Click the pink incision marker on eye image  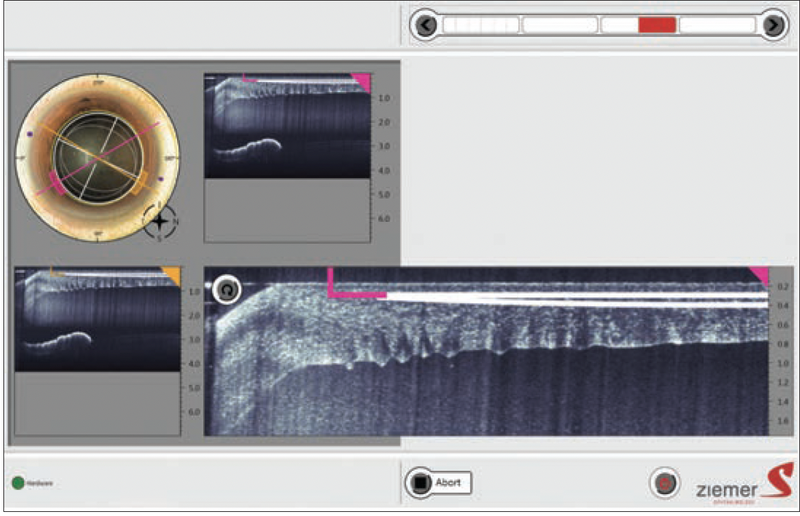click(x=56, y=183)
